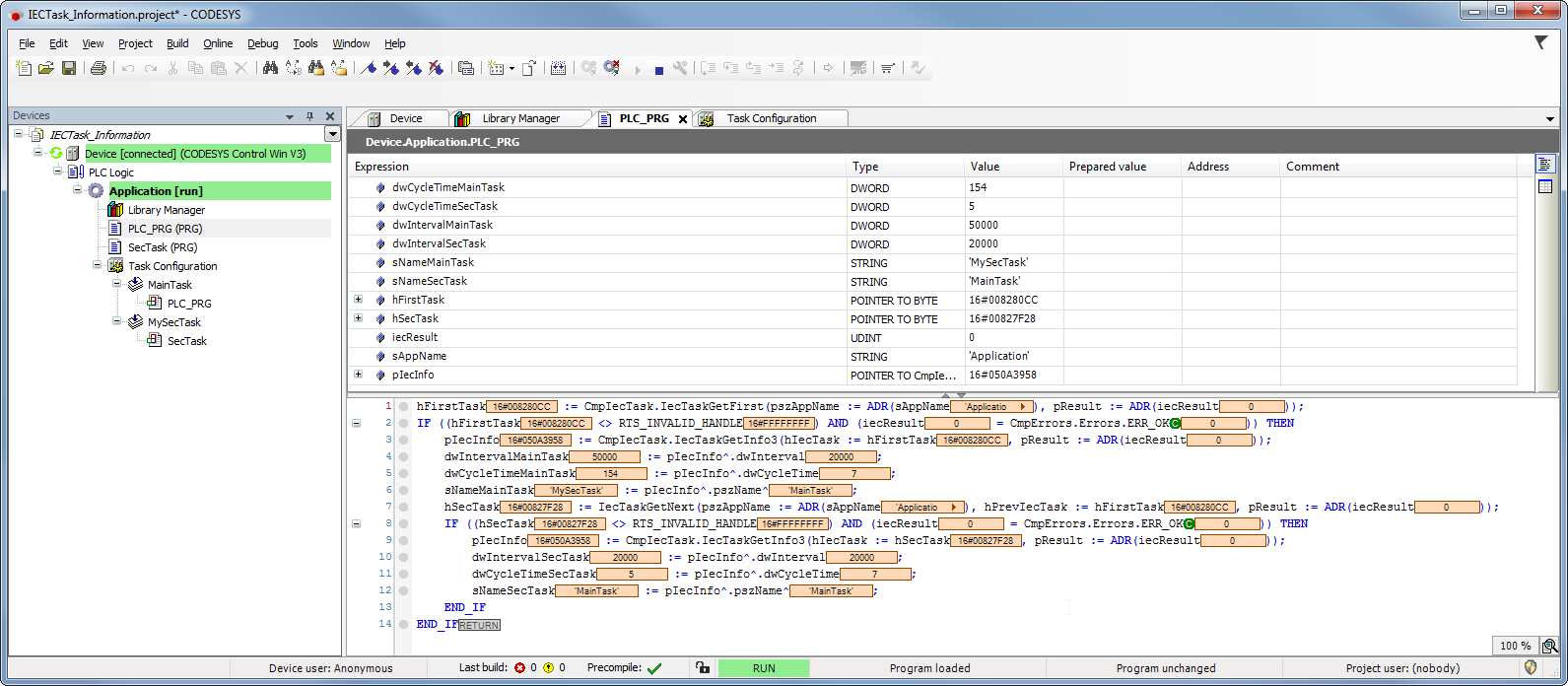Screen dimensions: 1568x686
Task: Click the New project toolbar icon
Action: (x=25, y=68)
